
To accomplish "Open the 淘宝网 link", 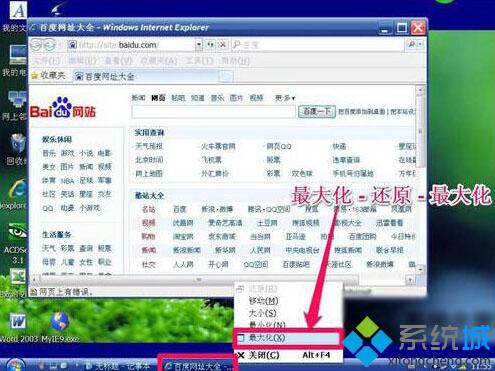I will (x=183, y=236).
